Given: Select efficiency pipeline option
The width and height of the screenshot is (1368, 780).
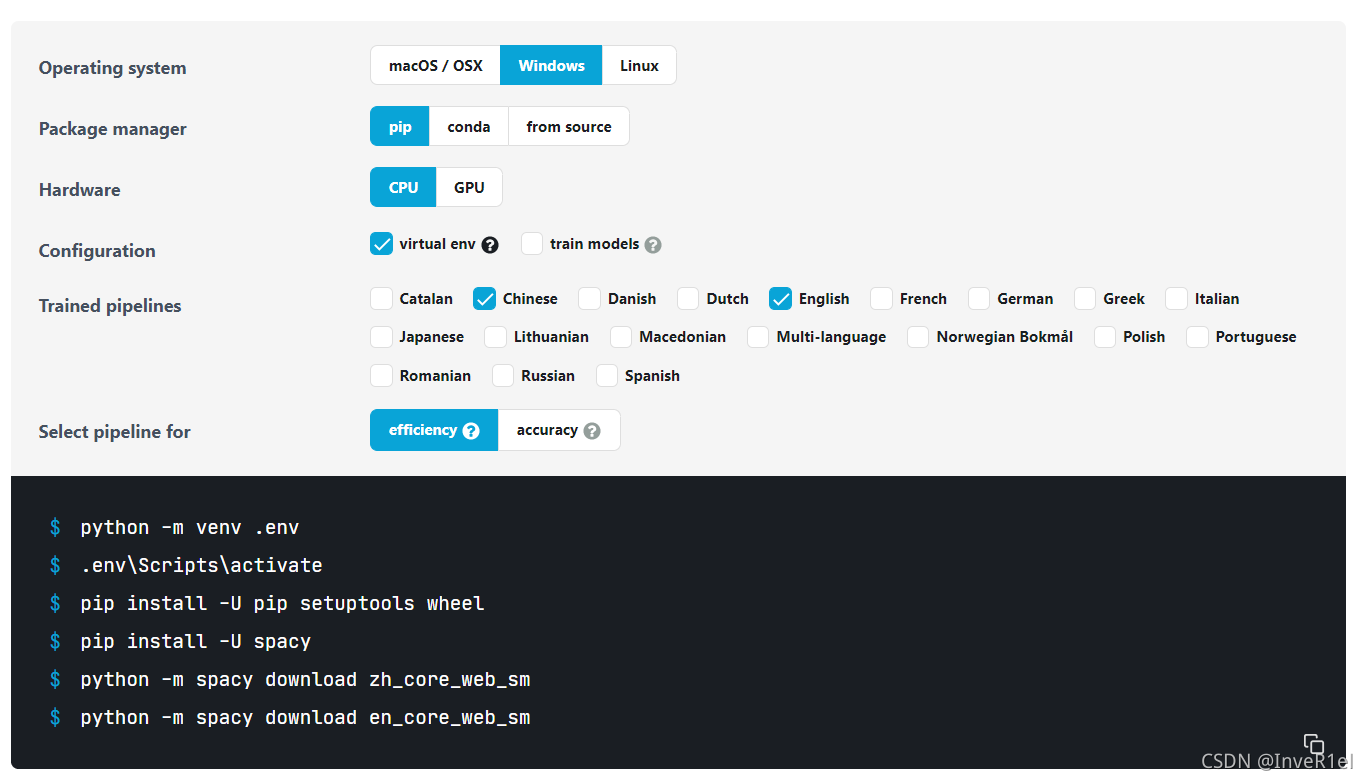Looking at the screenshot, I should pos(434,430).
